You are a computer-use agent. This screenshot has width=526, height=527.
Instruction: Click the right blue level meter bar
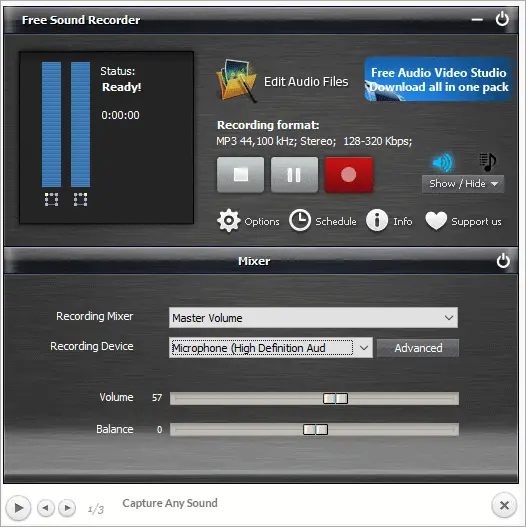click(x=80, y=124)
